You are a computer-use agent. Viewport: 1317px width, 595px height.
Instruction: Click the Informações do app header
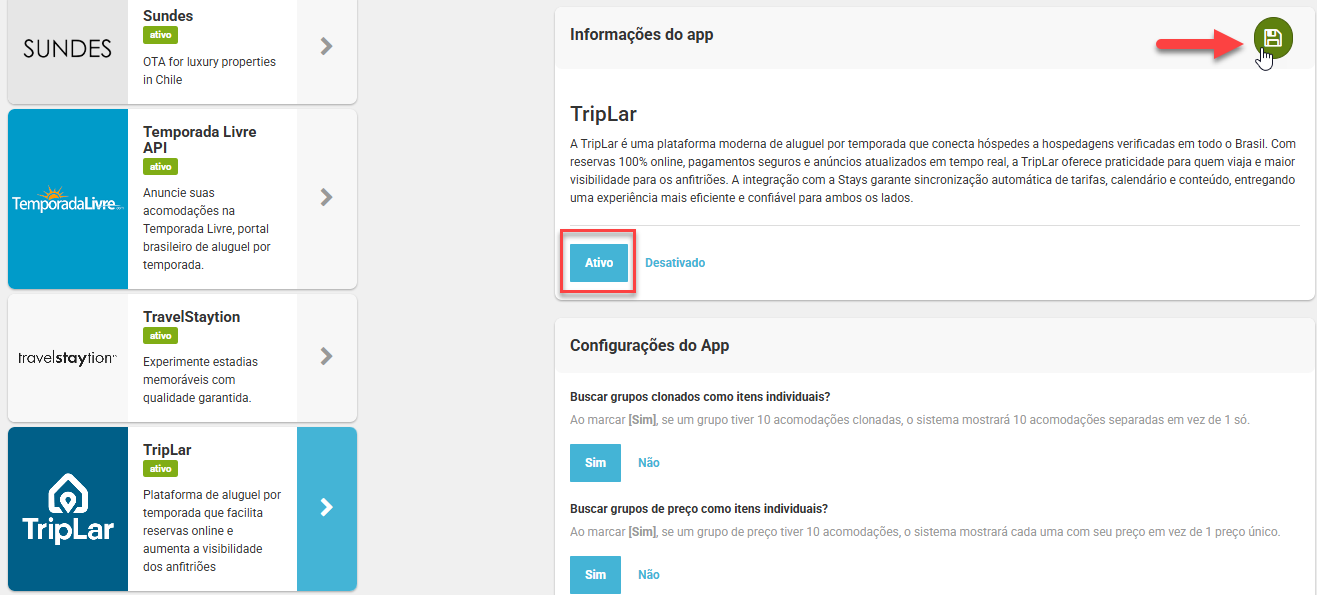tap(641, 35)
